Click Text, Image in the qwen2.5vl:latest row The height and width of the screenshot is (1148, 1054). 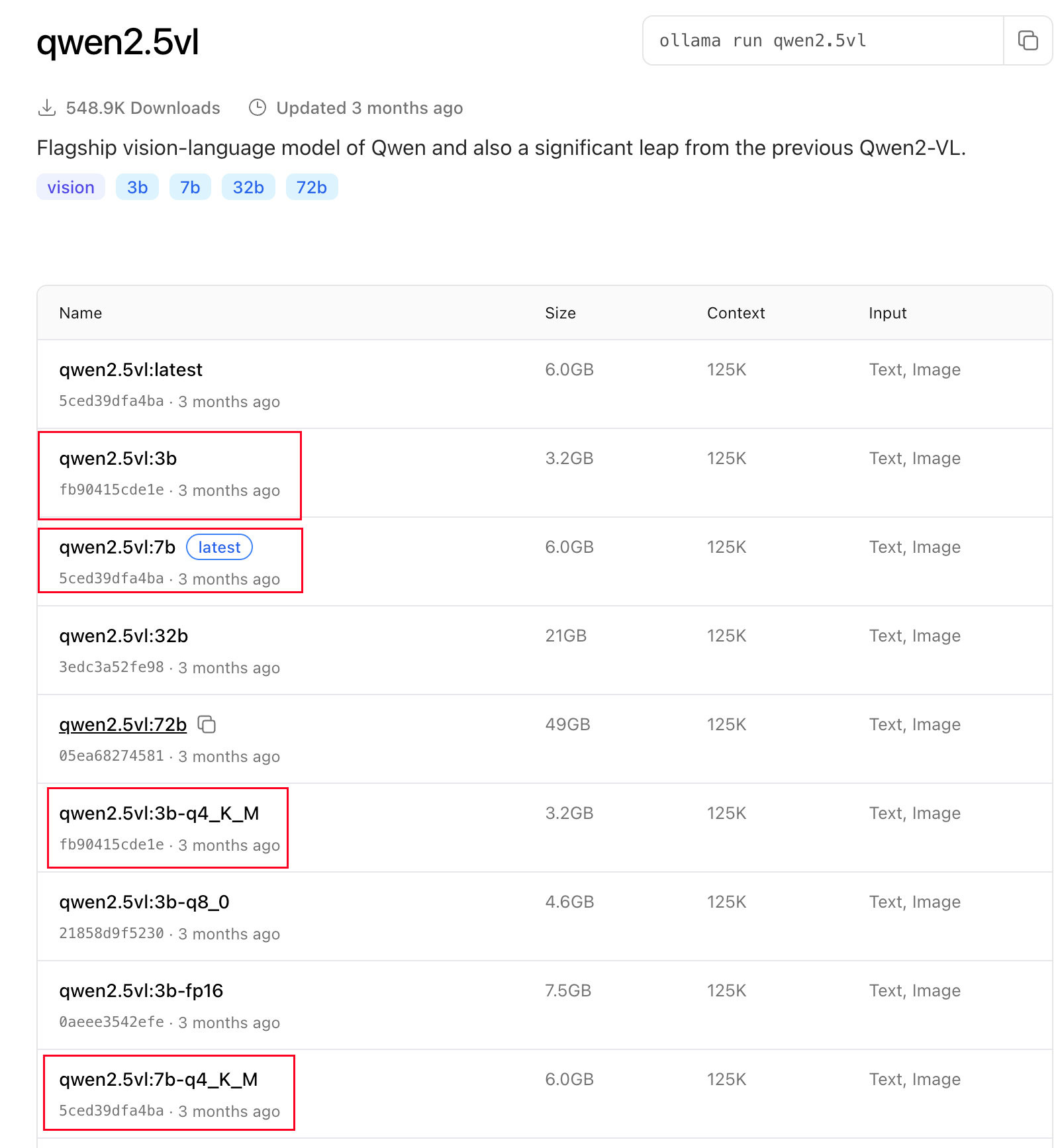click(914, 369)
